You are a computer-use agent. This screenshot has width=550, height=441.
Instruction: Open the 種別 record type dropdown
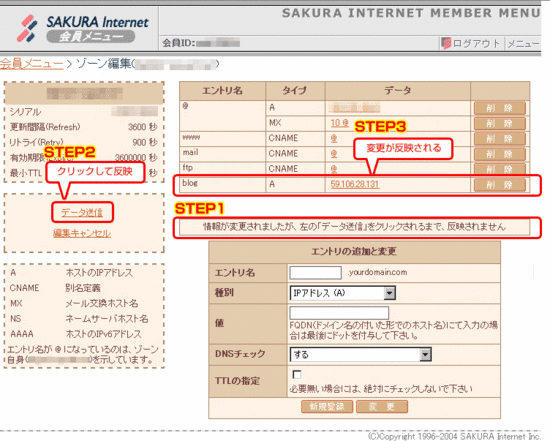(x=343, y=293)
